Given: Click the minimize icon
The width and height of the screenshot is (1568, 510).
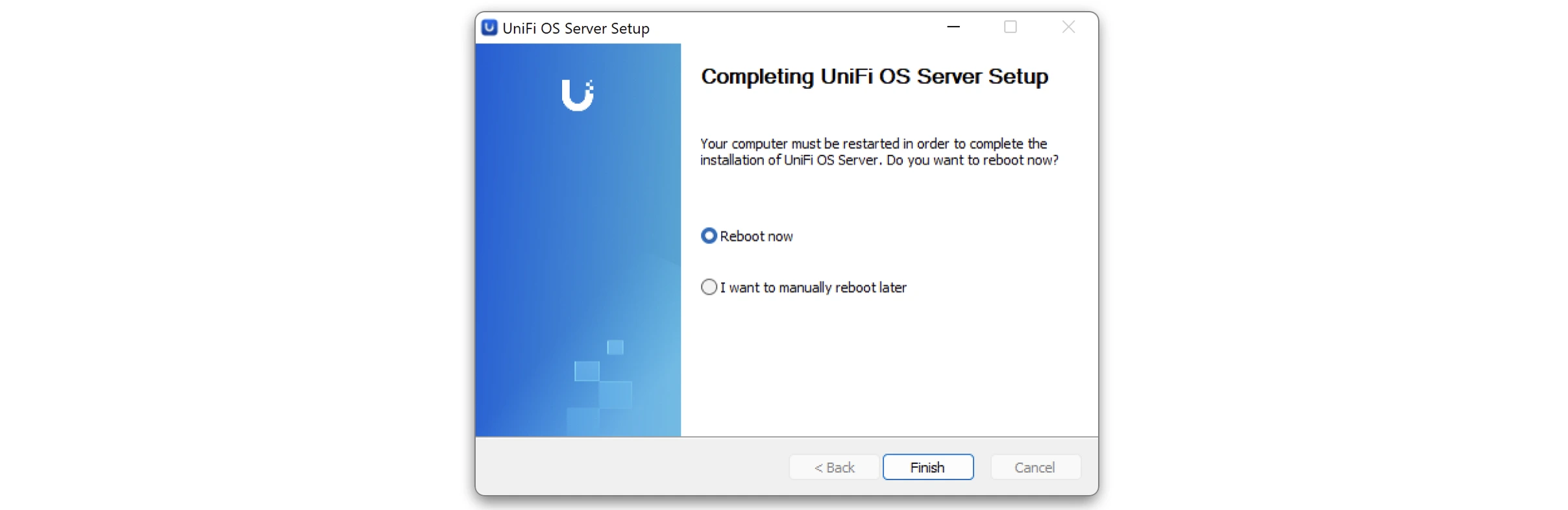Looking at the screenshot, I should pos(953,27).
